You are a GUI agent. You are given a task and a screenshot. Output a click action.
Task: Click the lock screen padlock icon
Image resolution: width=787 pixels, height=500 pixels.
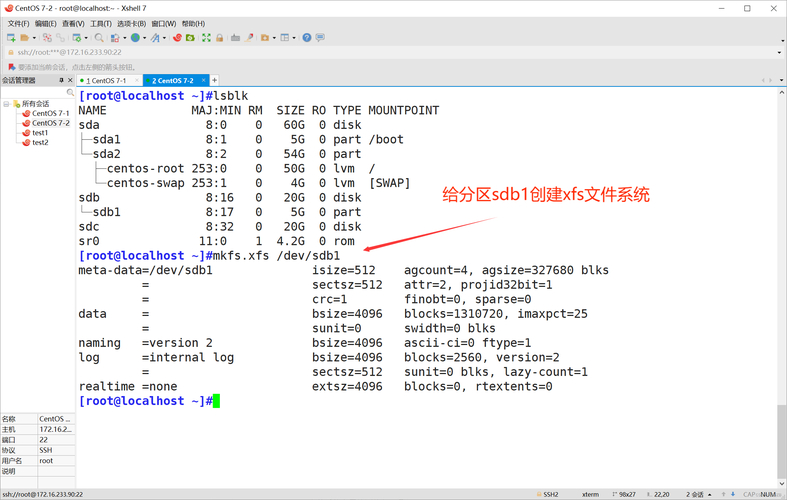pyautogui.click(x=219, y=38)
